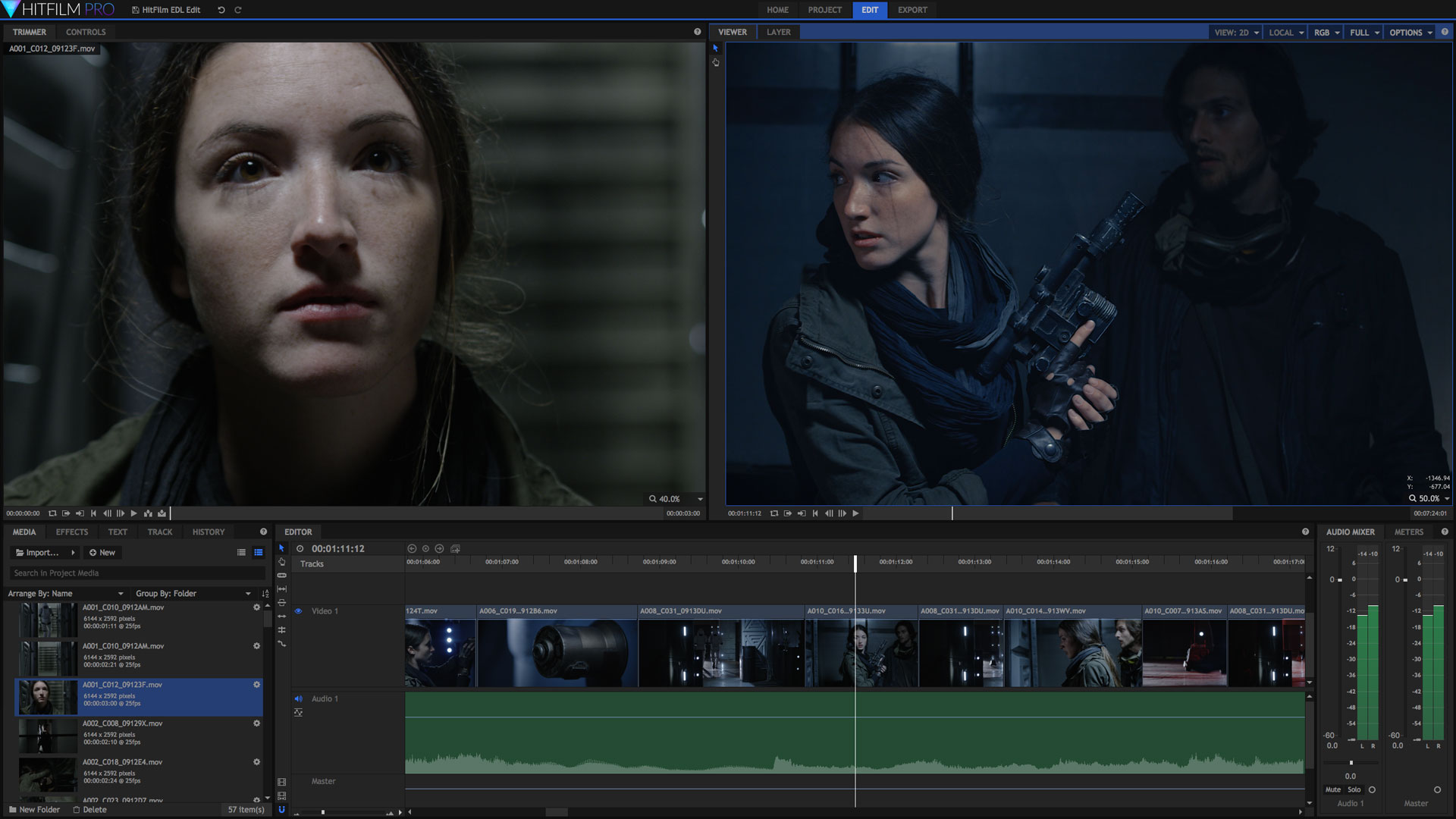This screenshot has height=819, width=1456.
Task: Switch to the LAYER tab in viewer panel
Action: point(778,32)
